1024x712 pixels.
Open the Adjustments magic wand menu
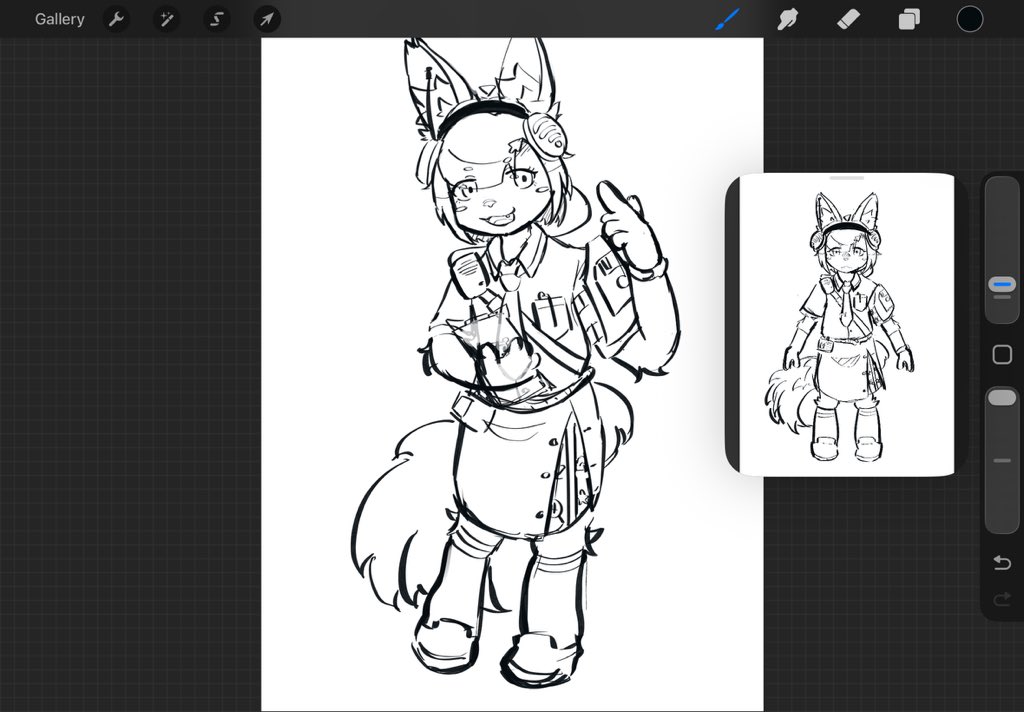167,19
